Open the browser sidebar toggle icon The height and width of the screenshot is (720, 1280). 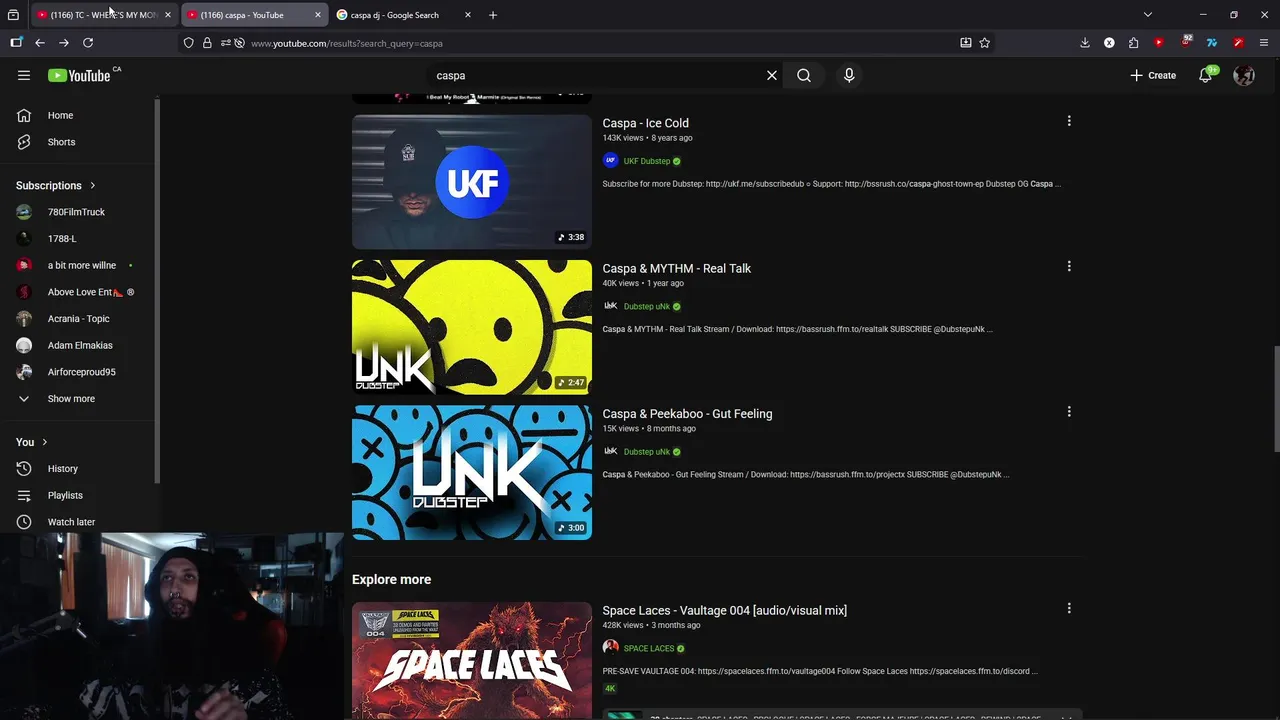click(x=16, y=43)
